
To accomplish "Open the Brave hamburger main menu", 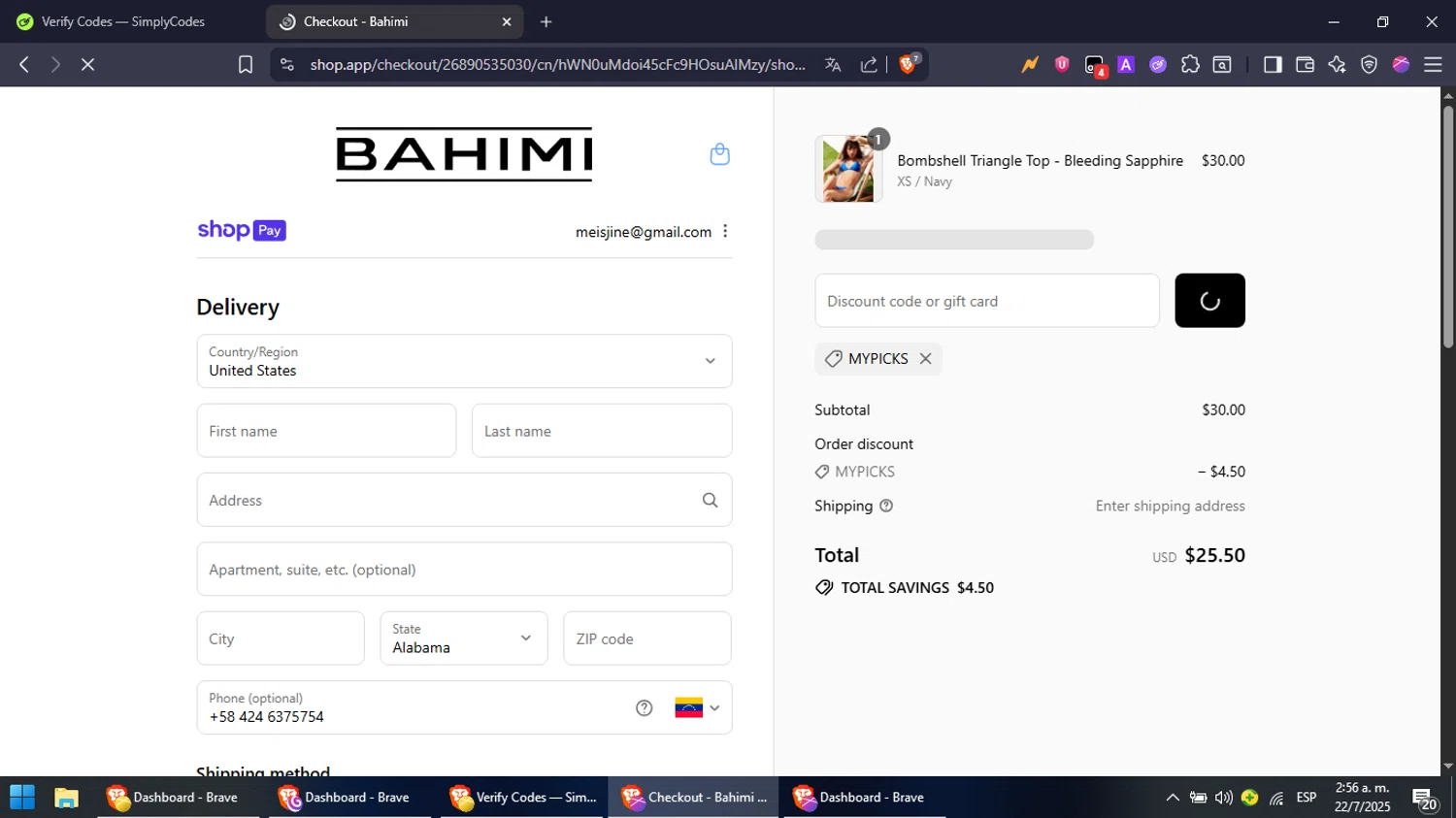I will [1433, 64].
